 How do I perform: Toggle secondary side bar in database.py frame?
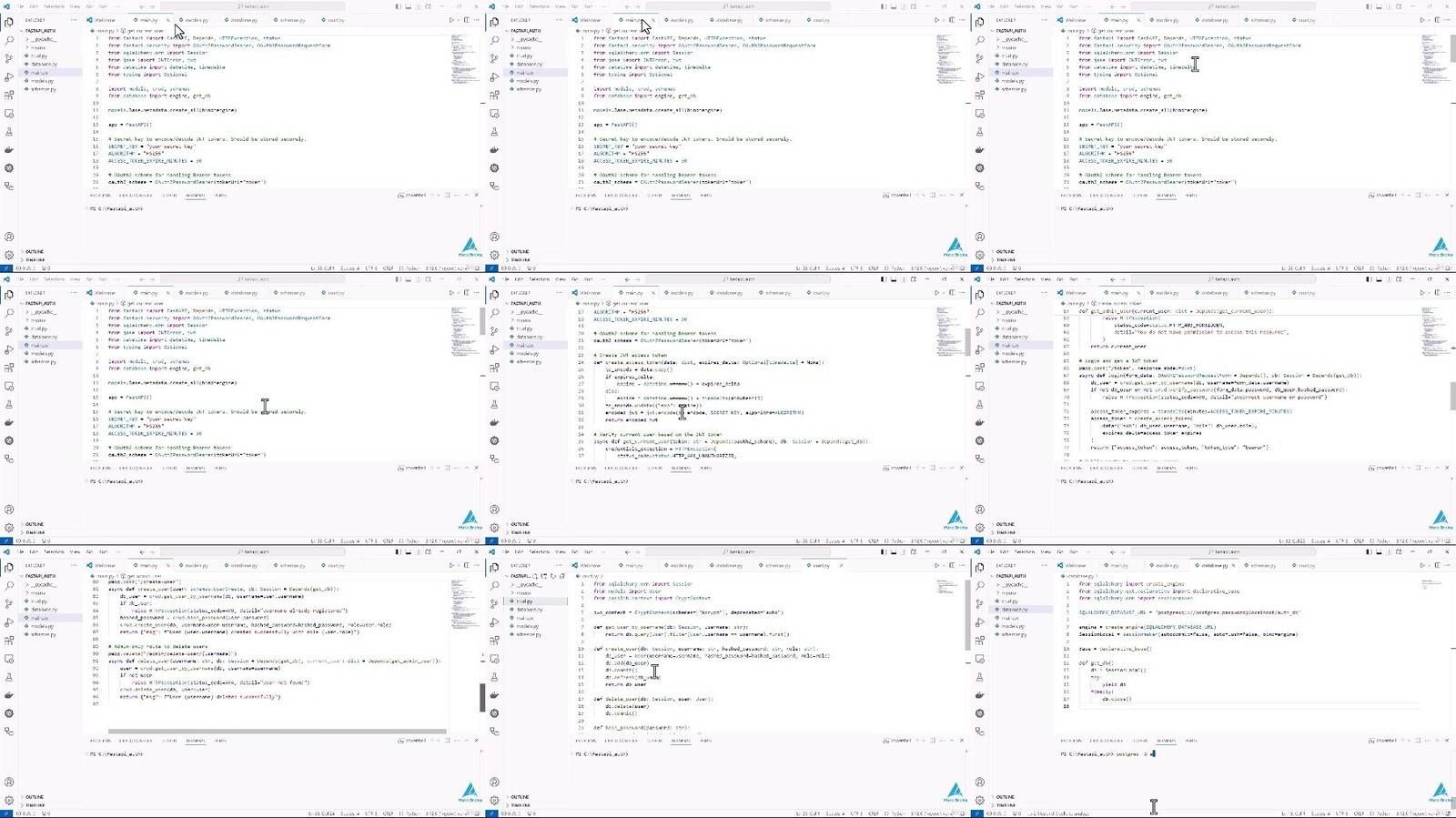point(1389,551)
